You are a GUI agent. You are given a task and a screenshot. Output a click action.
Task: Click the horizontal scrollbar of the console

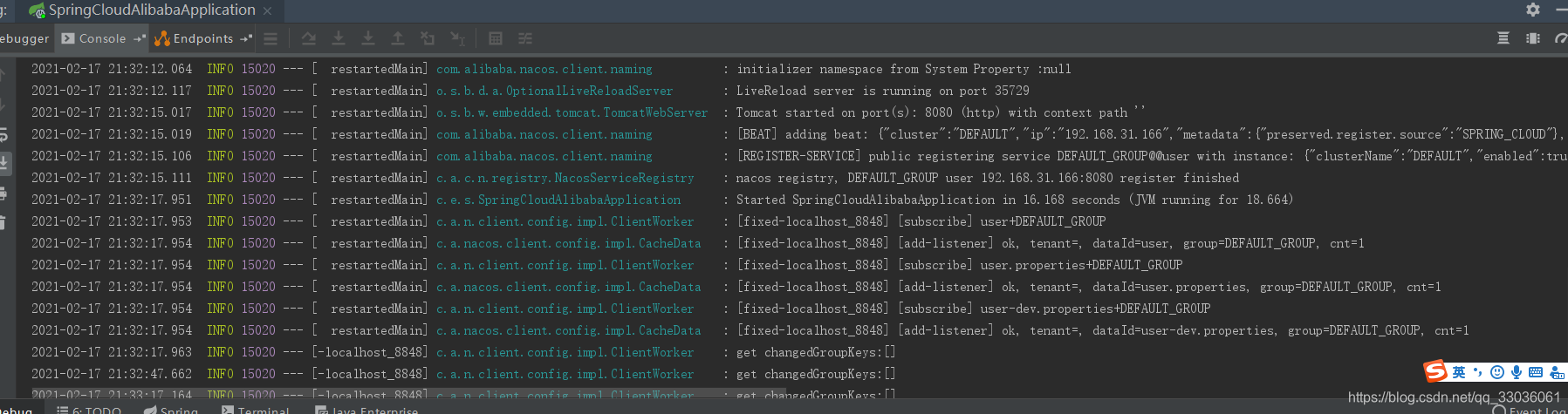410,395
